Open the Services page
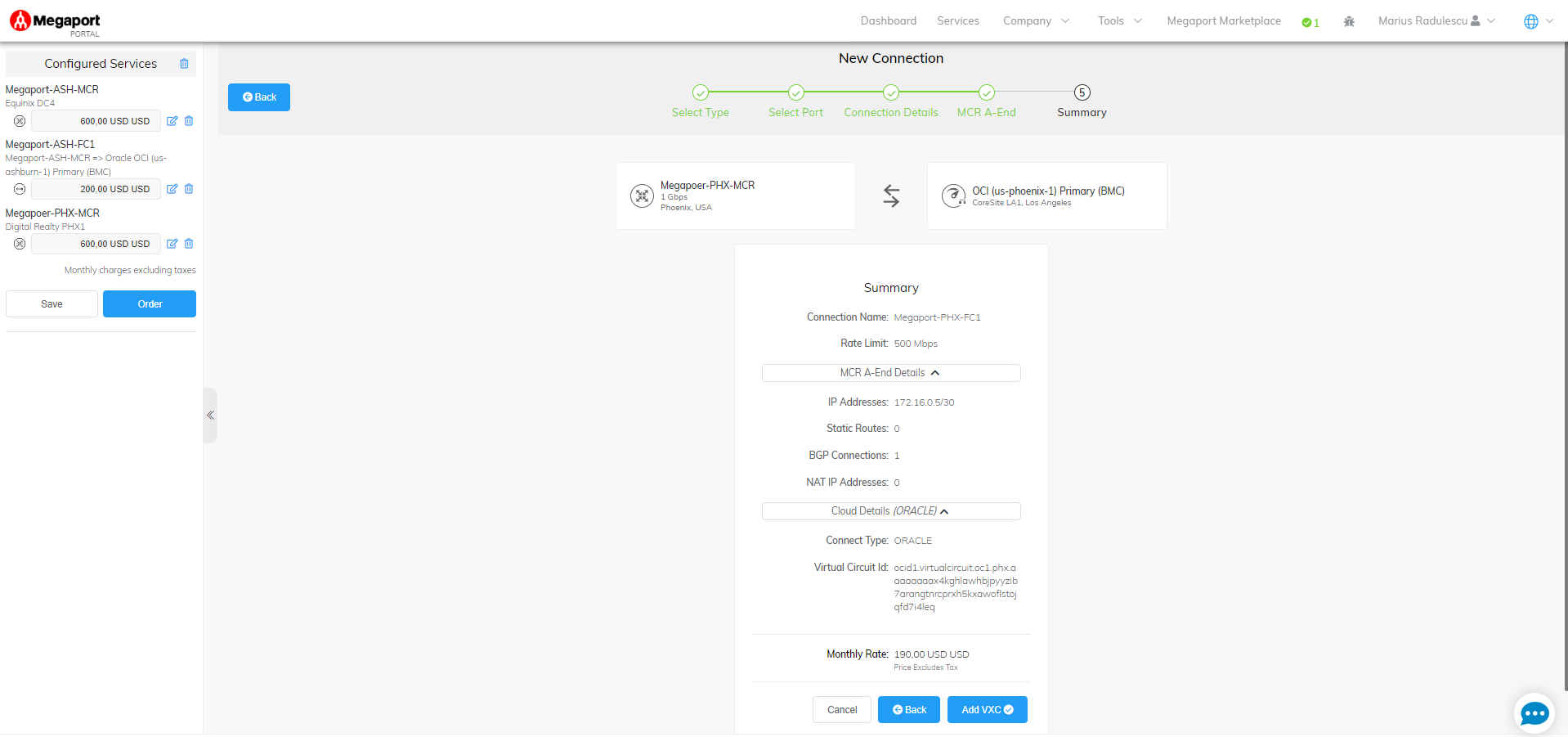Screen dimensions: 1568x737 pyautogui.click(x=958, y=21)
